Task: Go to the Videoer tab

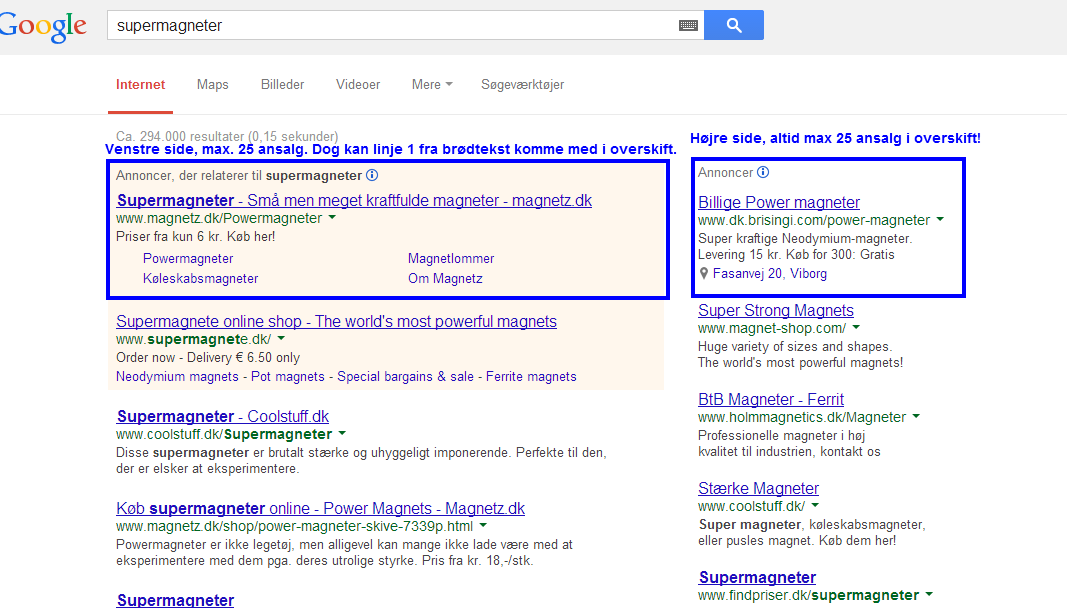Action: [358, 84]
